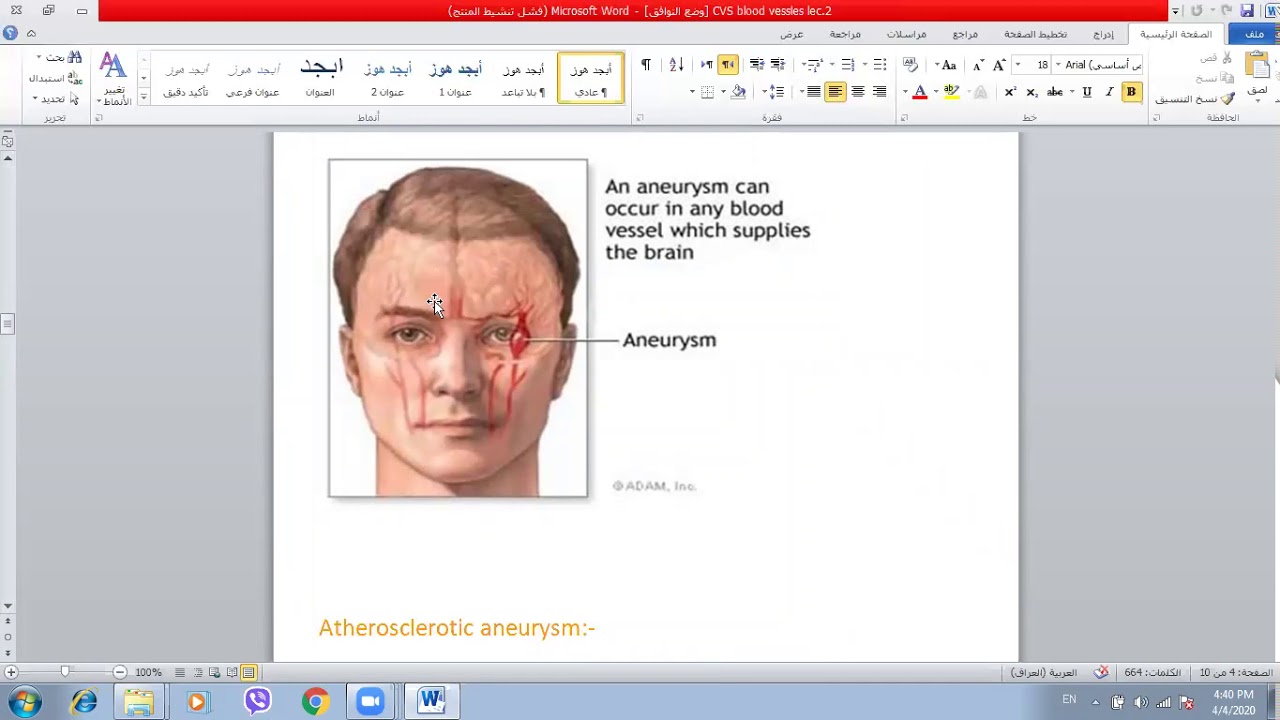Toggle Bold formatting in the font group
Viewport: 1280px width, 720px height.
1131,92
